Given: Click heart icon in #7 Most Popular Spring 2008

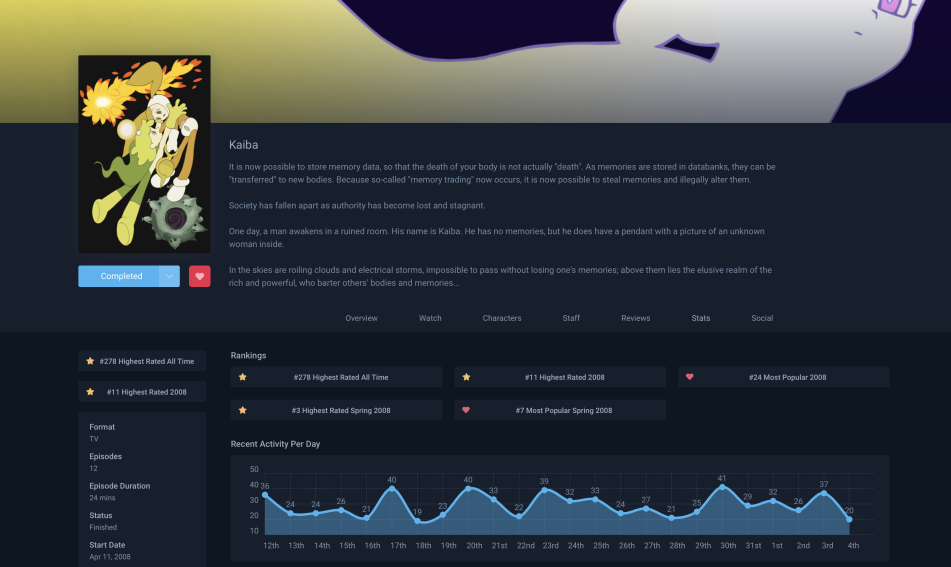Looking at the screenshot, I should coord(466,410).
